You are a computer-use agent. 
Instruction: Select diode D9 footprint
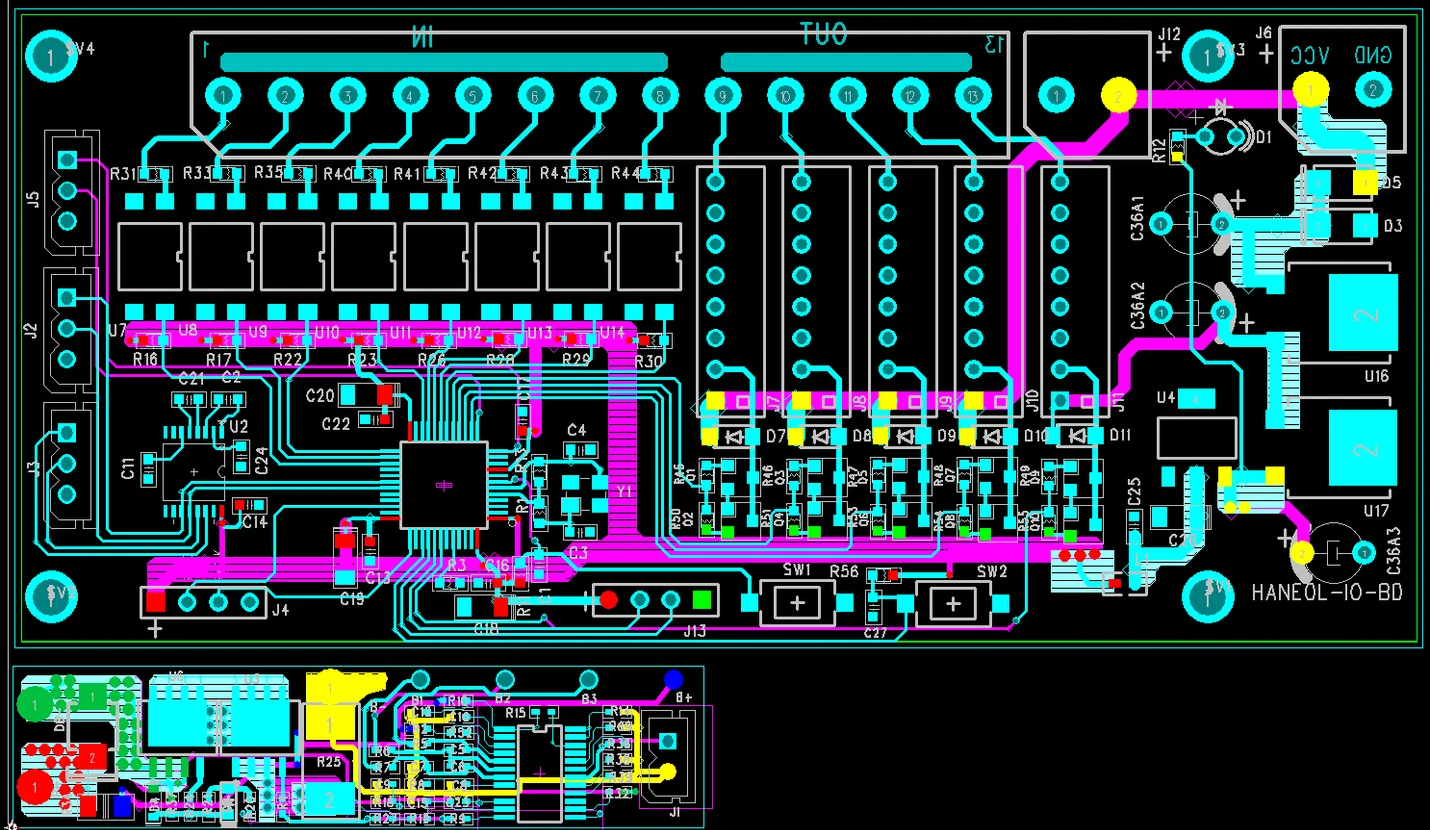[x=904, y=436]
